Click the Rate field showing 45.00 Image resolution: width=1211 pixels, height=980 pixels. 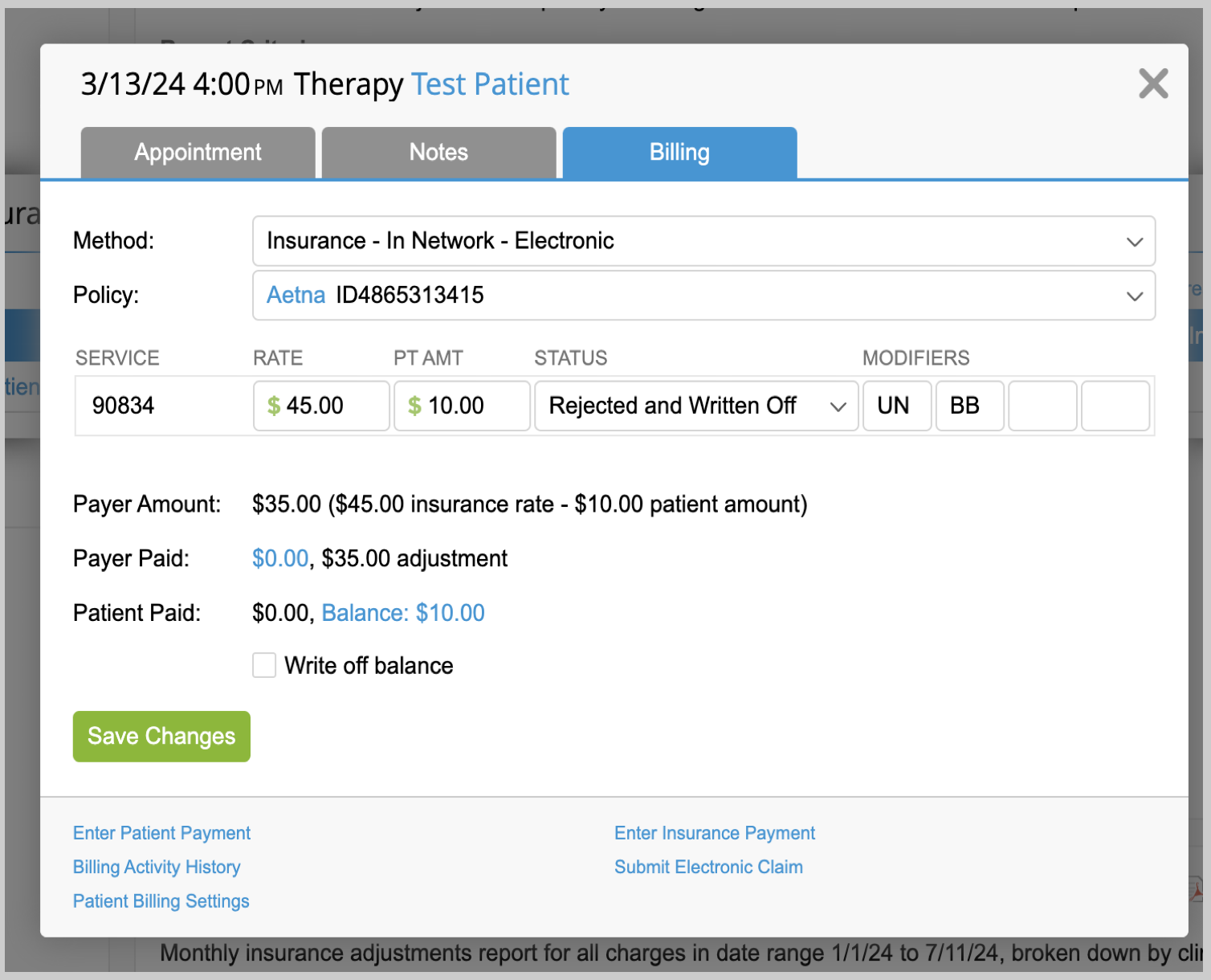click(322, 406)
